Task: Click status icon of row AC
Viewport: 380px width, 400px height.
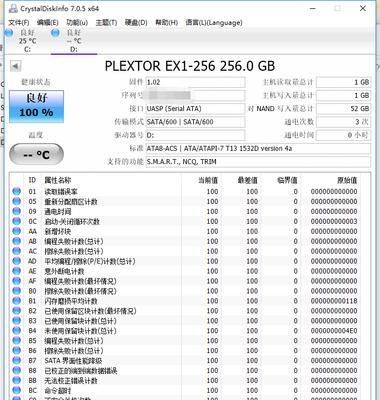Action: tap(16, 251)
